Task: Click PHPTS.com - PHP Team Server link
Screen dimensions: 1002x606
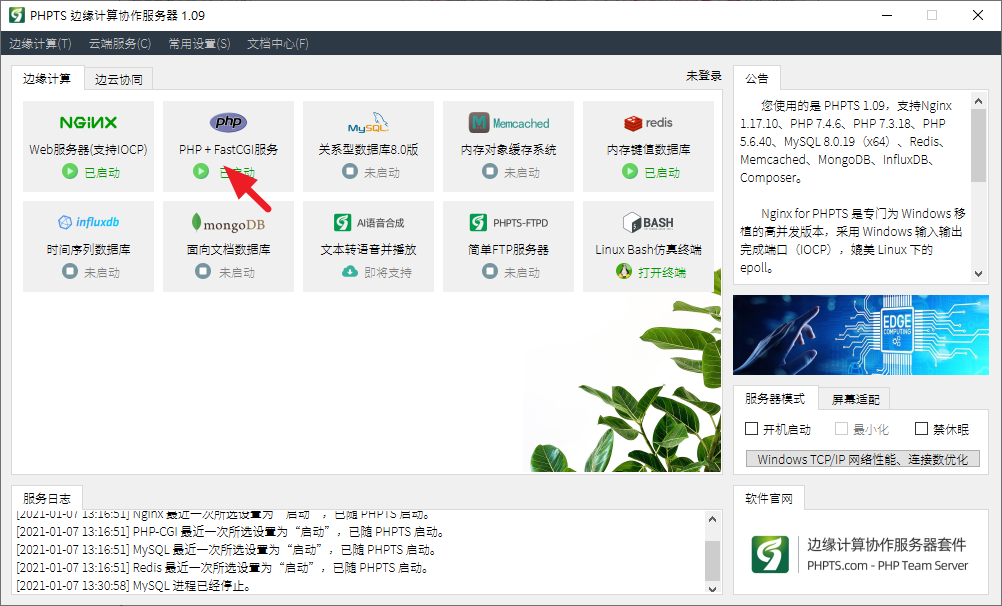Action: pos(887,565)
